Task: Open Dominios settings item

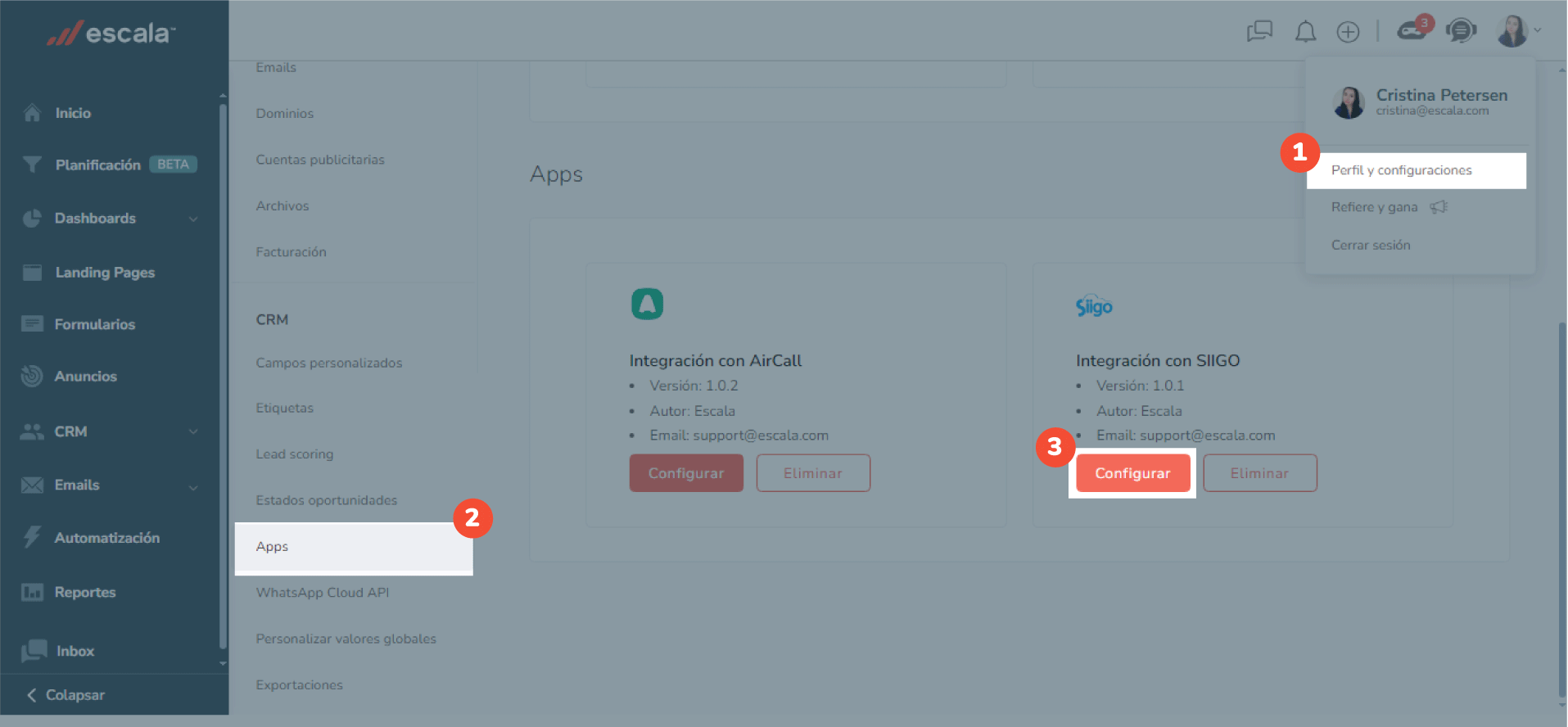Action: pos(285,114)
